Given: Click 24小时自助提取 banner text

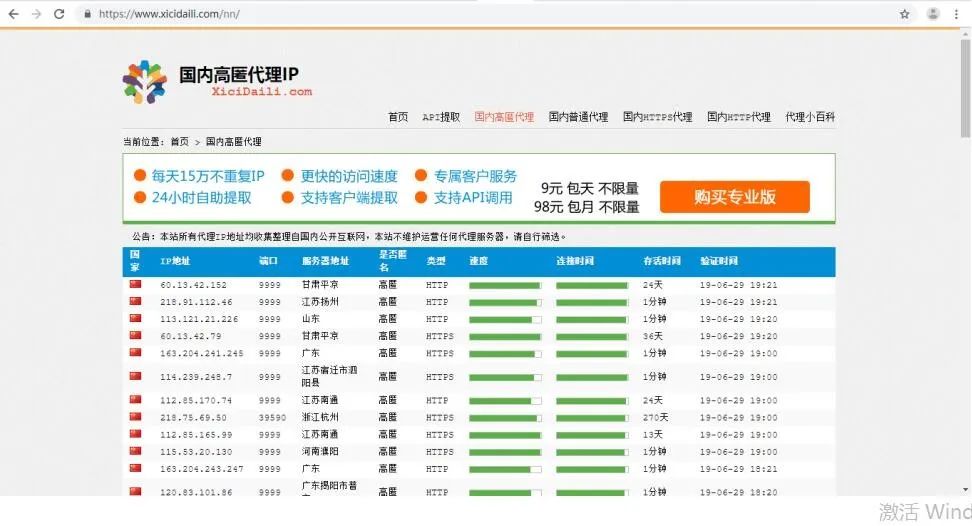Looking at the screenshot, I should 201,198.
